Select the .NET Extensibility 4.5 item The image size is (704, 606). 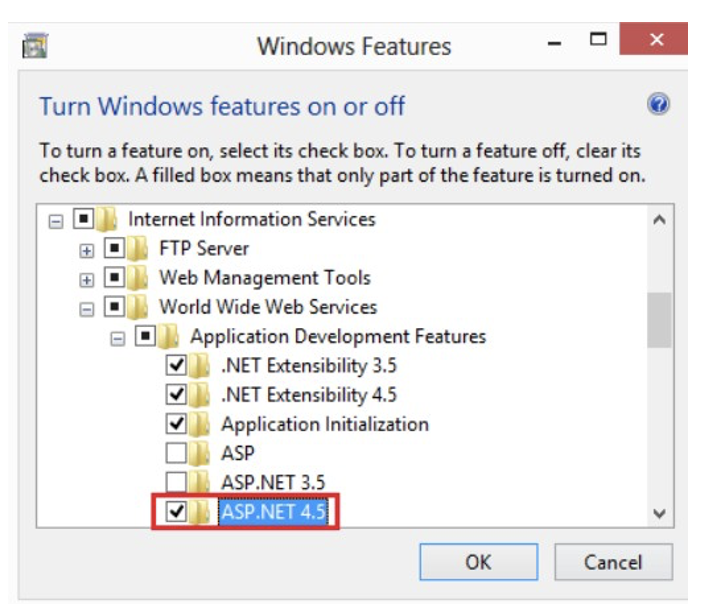(309, 395)
